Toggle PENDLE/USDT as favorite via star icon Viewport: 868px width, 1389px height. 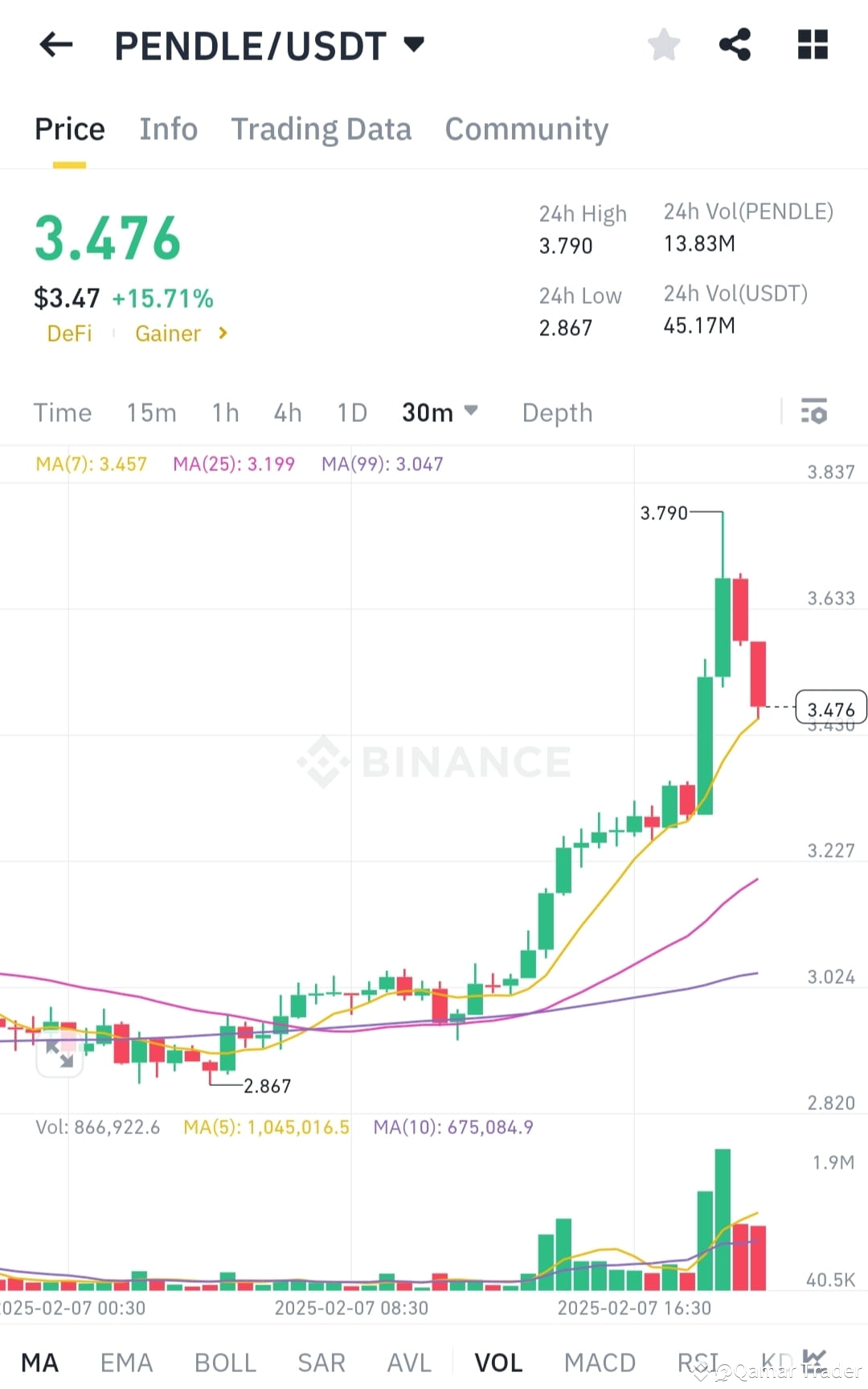tap(664, 44)
